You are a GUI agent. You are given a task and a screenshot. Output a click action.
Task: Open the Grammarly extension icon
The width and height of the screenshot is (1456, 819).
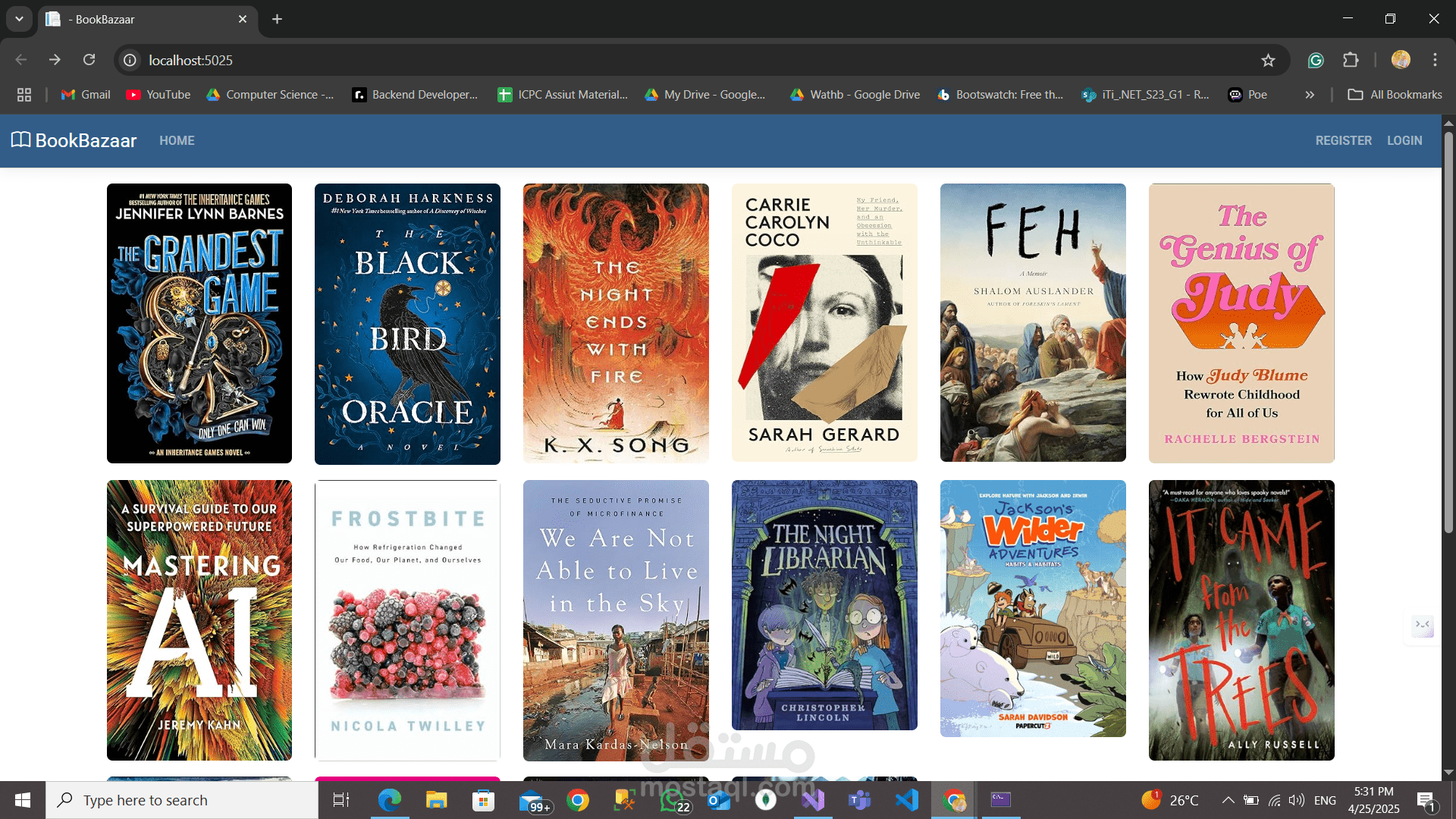(1316, 60)
